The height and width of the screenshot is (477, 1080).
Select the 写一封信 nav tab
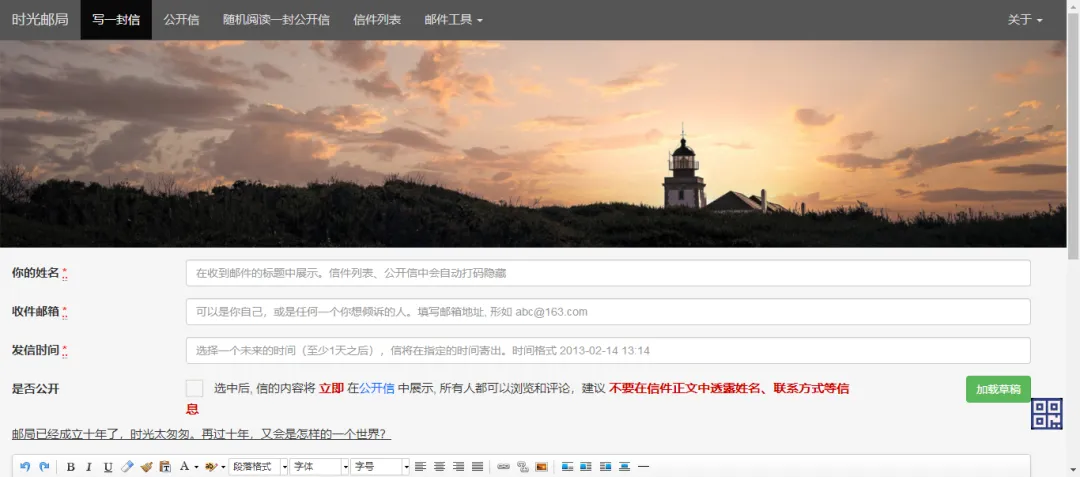click(116, 20)
